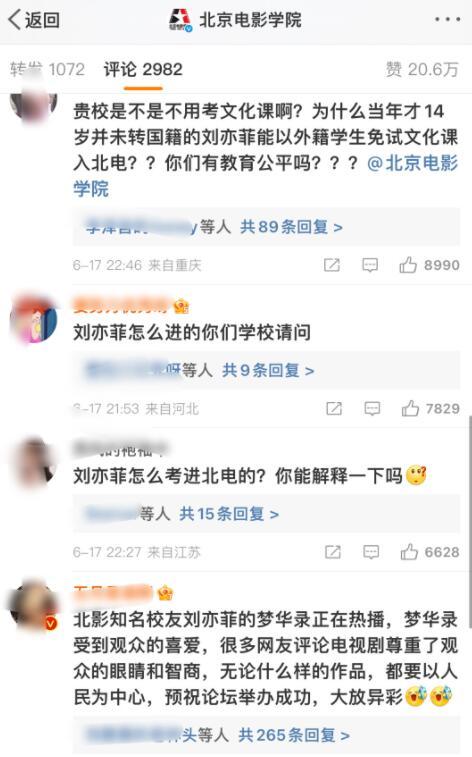Open the three-dot more options menu
Image resolution: width=472 pixels, height=757 pixels.
(x=447, y=20)
